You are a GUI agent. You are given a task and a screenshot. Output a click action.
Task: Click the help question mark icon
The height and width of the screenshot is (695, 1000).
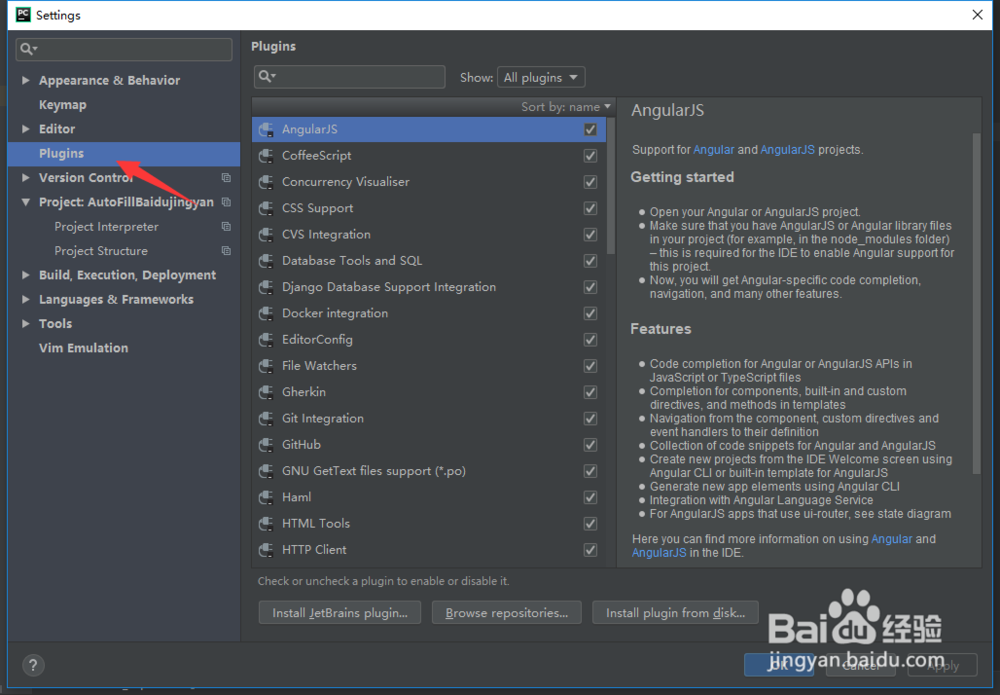pos(33,666)
